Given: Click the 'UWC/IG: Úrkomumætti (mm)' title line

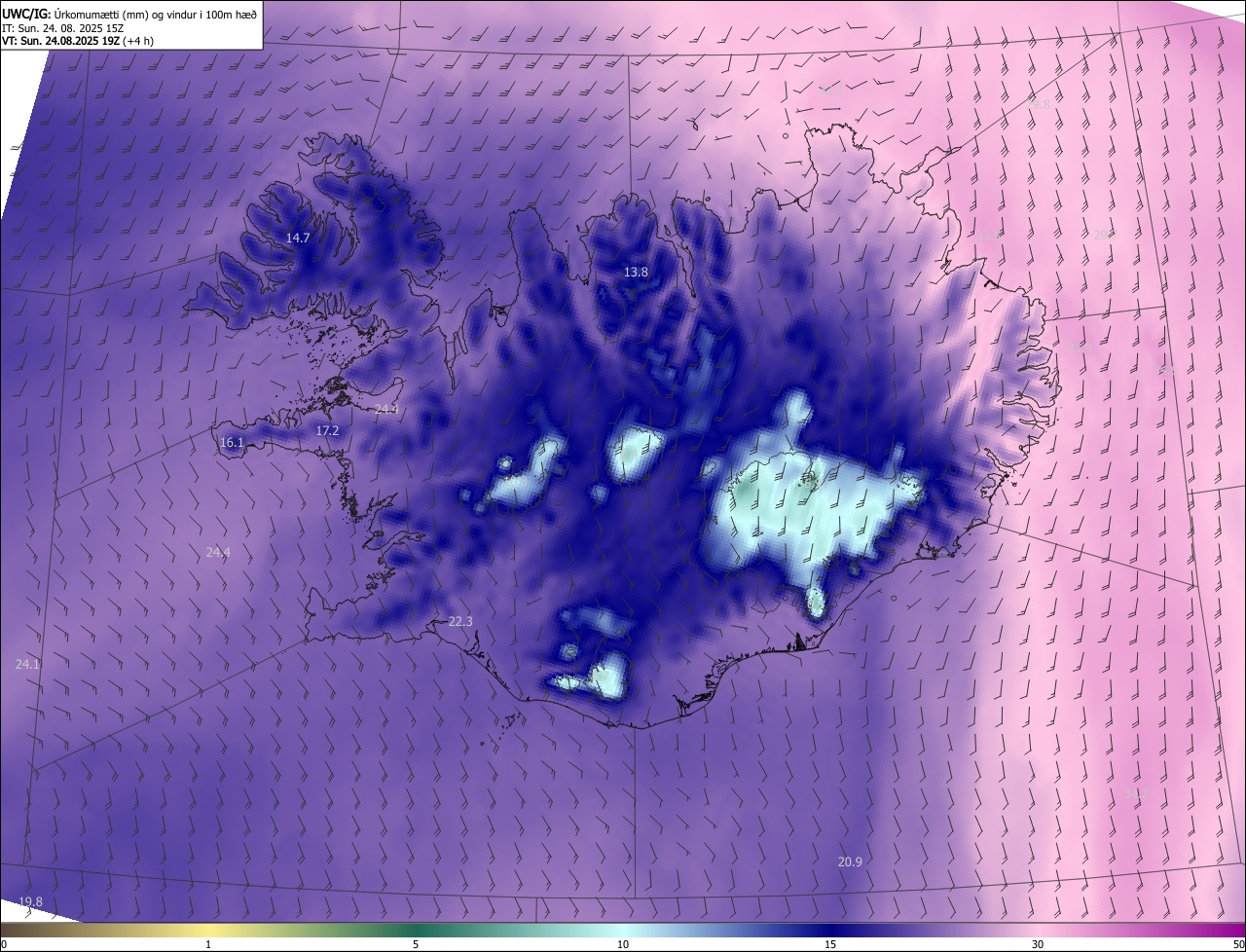Looking at the screenshot, I should pyautogui.click(x=129, y=14).
